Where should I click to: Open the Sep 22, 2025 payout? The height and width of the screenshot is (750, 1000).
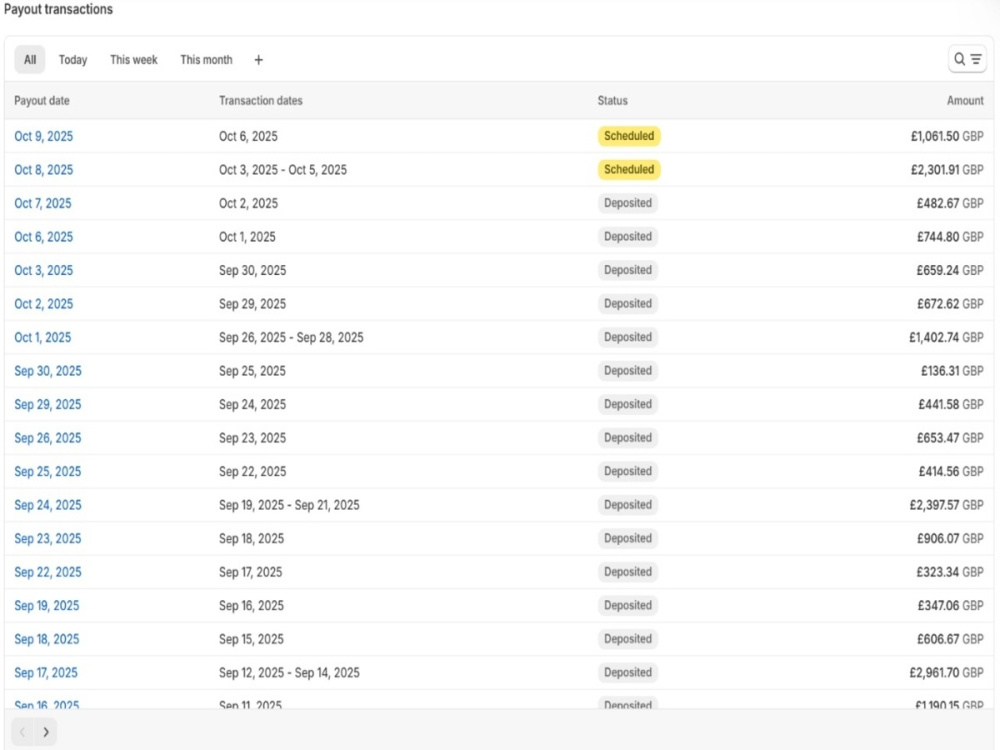48,572
